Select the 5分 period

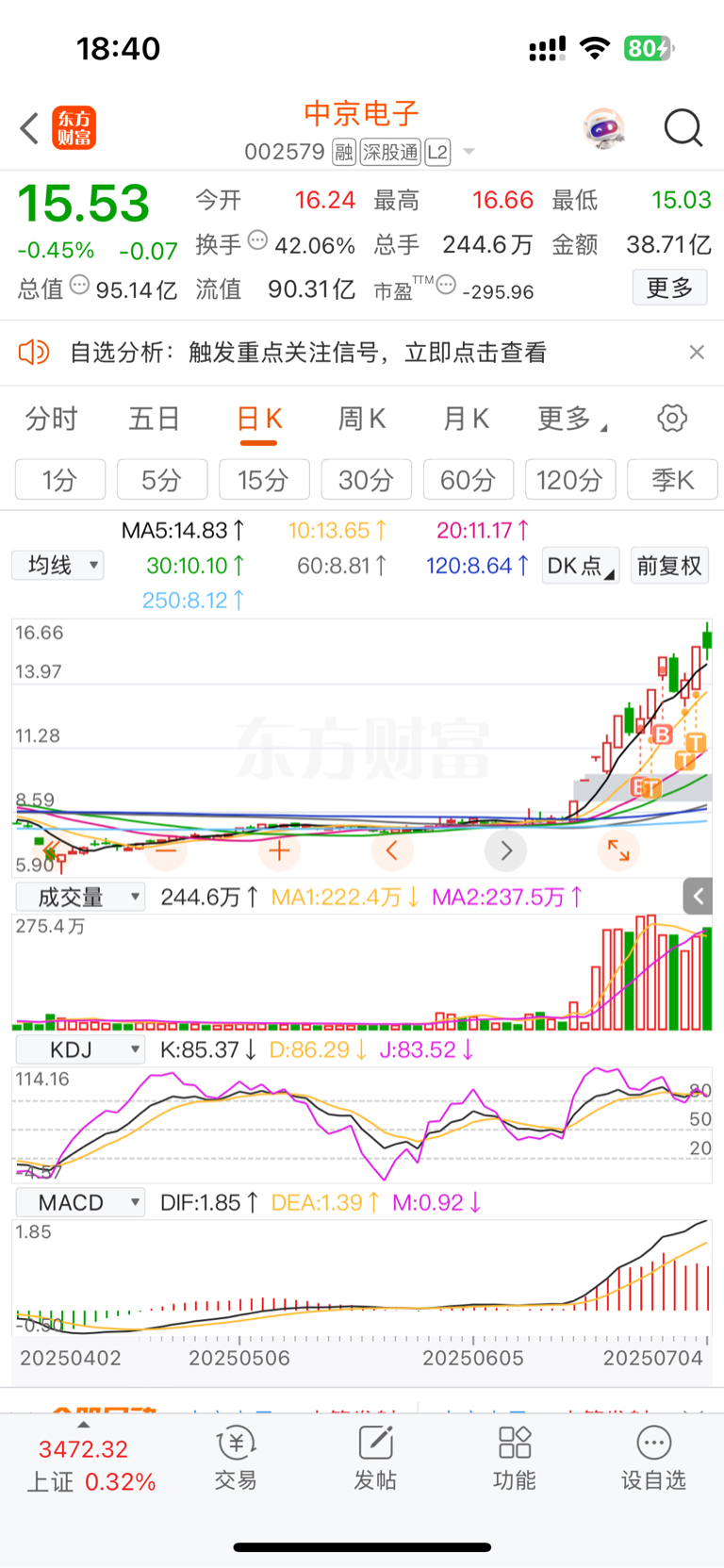162,480
